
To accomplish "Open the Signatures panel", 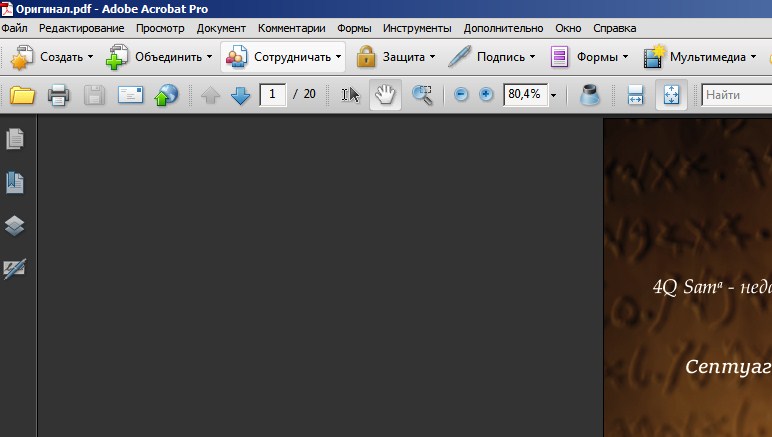I will coord(15,269).
